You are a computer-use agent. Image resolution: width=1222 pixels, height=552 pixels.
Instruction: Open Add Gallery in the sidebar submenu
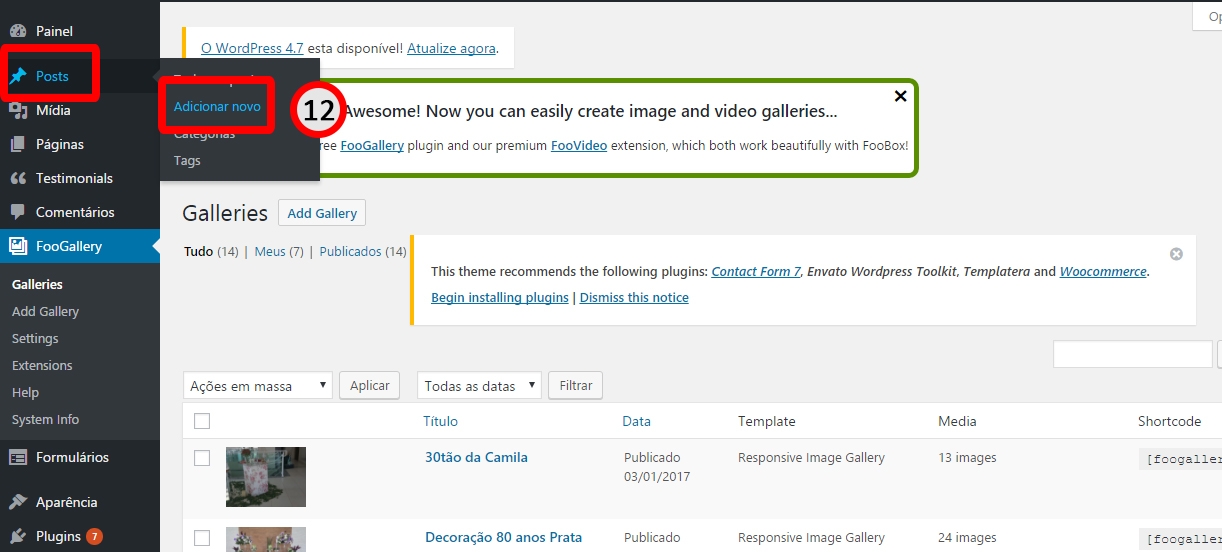point(45,311)
